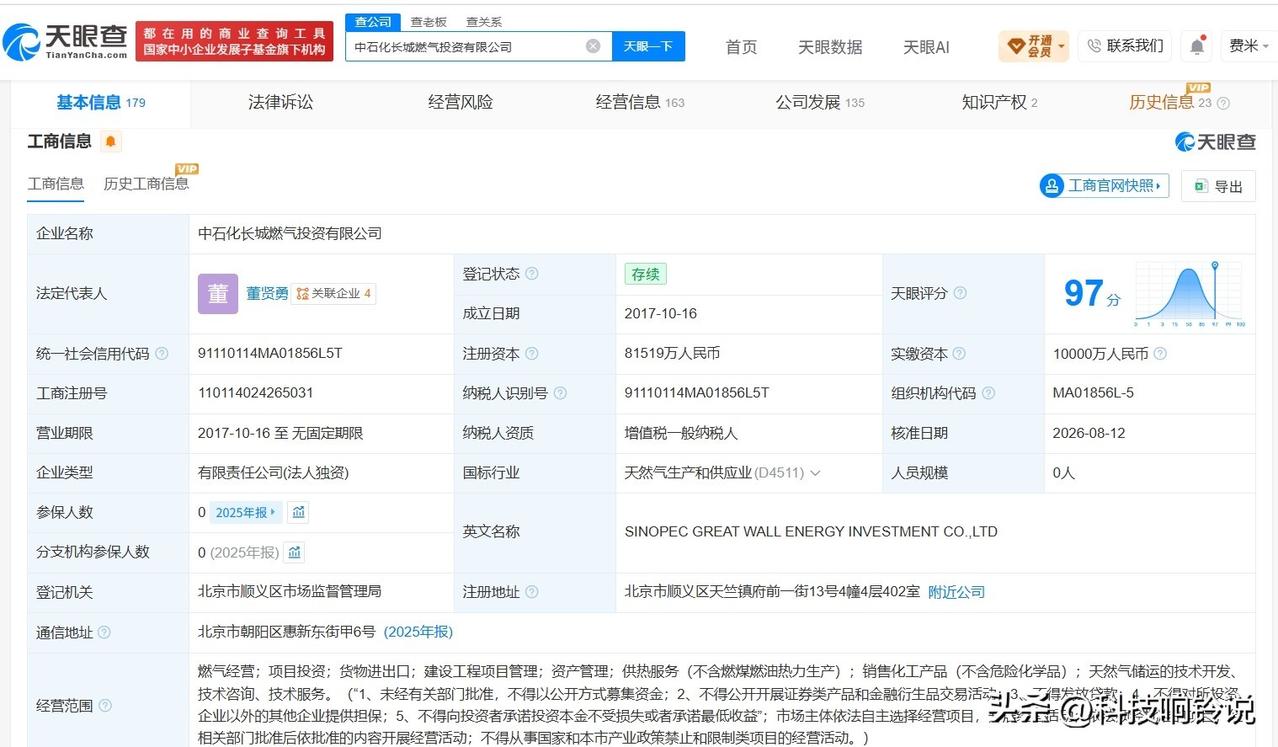Switch to 公司发展 tab
The height and width of the screenshot is (747, 1278).
click(x=820, y=102)
